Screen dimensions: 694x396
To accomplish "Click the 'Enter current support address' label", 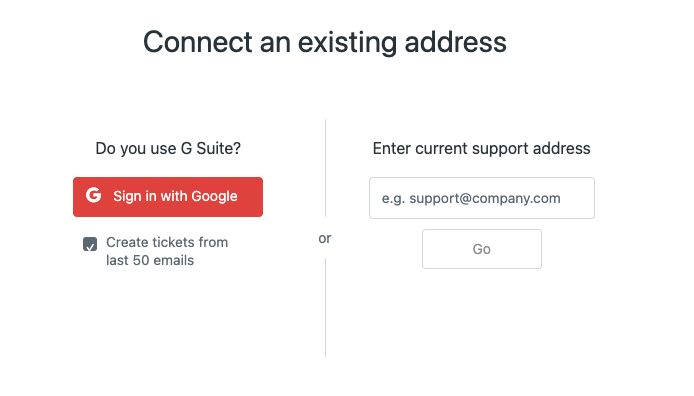I will click(482, 149).
